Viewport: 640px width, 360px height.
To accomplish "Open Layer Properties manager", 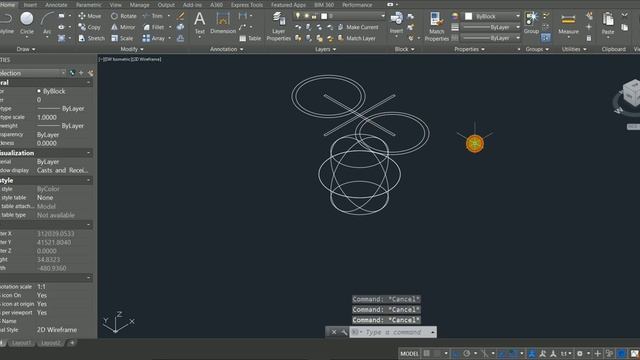I will 278,26.
